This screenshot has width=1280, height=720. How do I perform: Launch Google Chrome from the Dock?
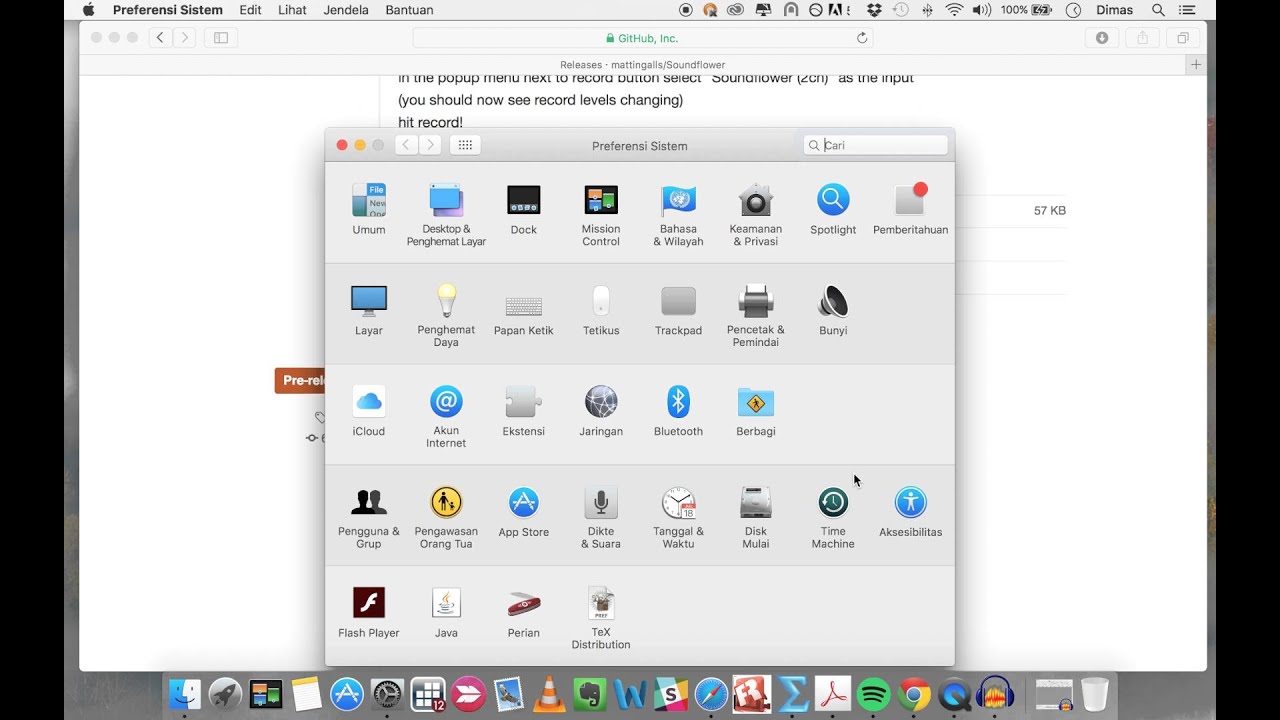click(914, 694)
